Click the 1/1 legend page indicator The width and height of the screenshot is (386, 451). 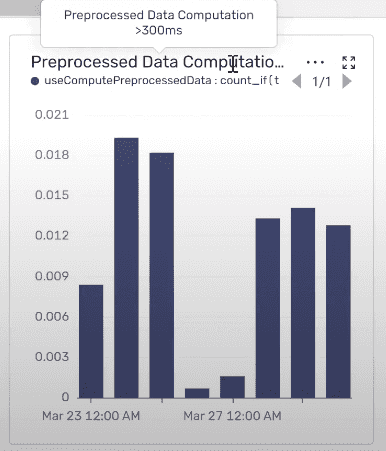click(321, 82)
